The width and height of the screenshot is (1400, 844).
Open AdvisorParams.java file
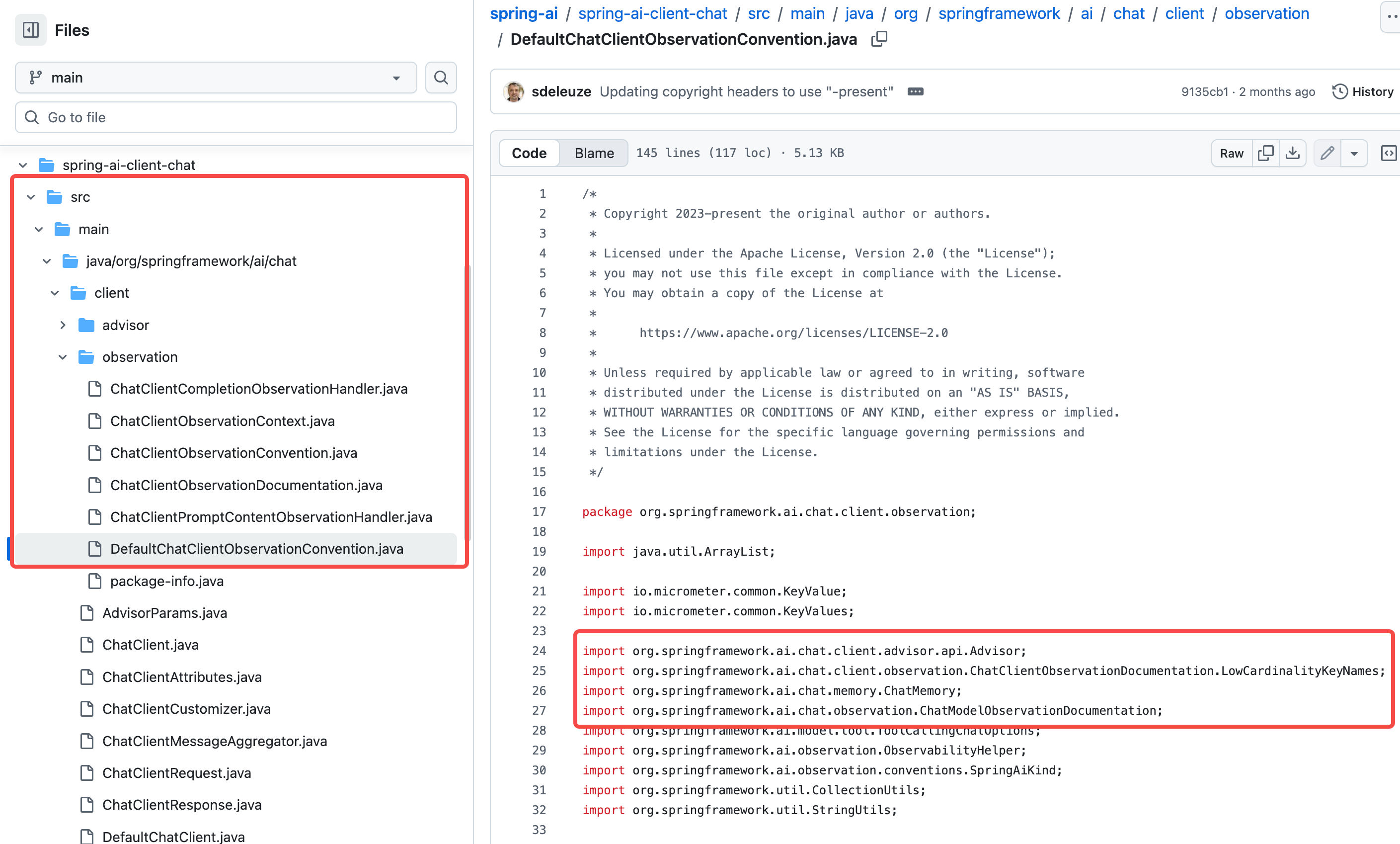click(x=165, y=613)
